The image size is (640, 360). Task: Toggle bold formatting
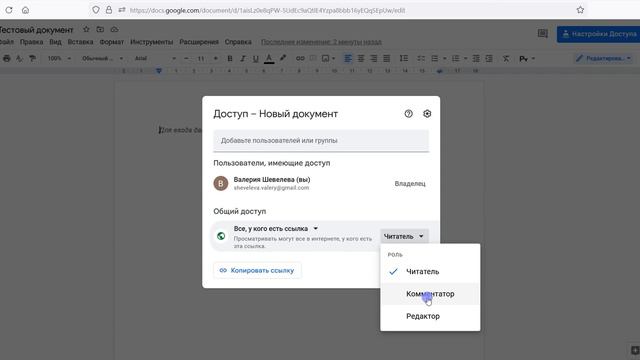pyautogui.click(x=230, y=59)
